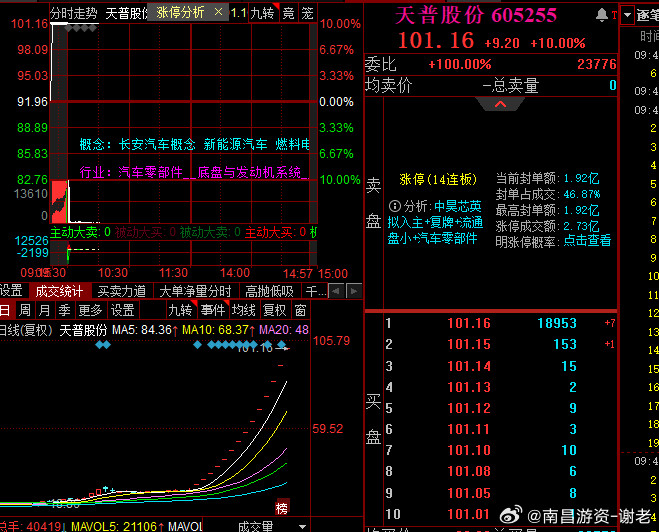Select the 月 monthly period
This screenshot has width=659, height=532.
click(45, 310)
